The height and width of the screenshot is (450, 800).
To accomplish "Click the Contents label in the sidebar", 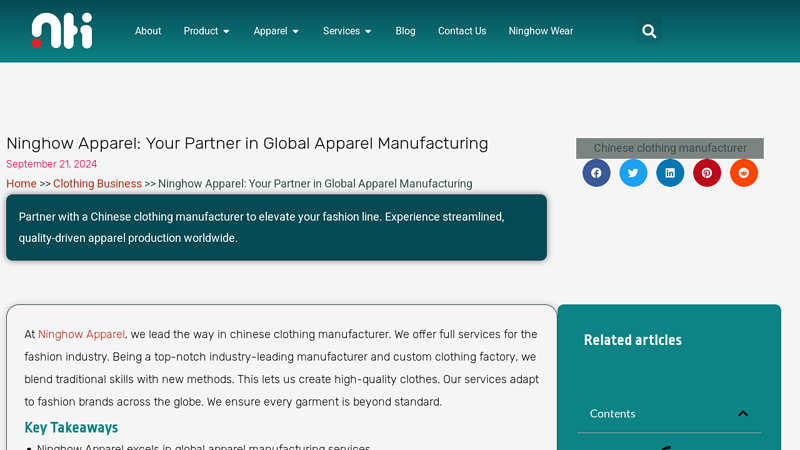I will (x=612, y=414).
